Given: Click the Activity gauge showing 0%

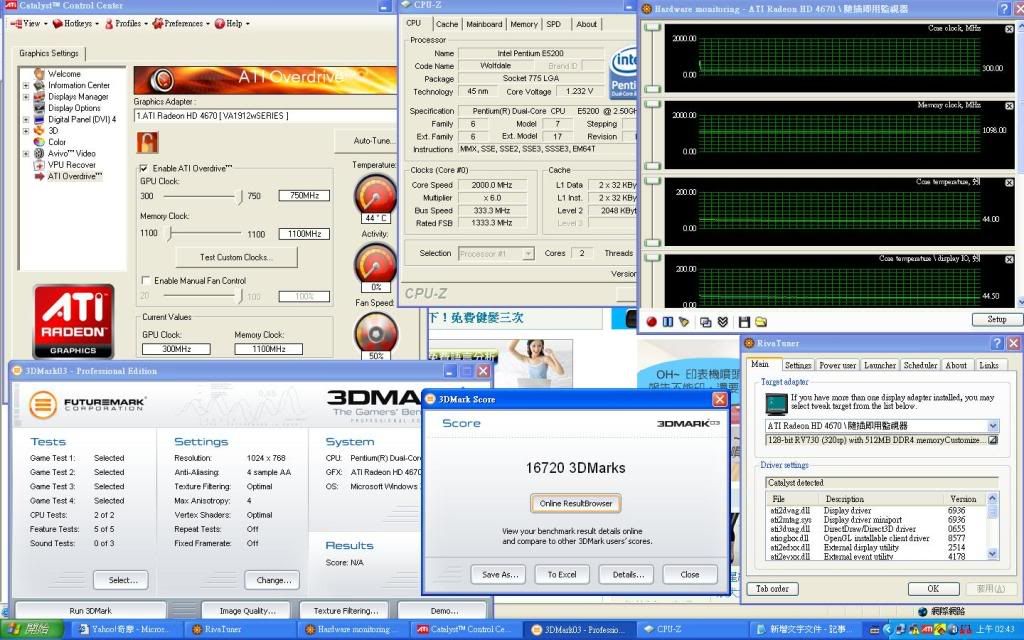Looking at the screenshot, I should click(x=375, y=266).
